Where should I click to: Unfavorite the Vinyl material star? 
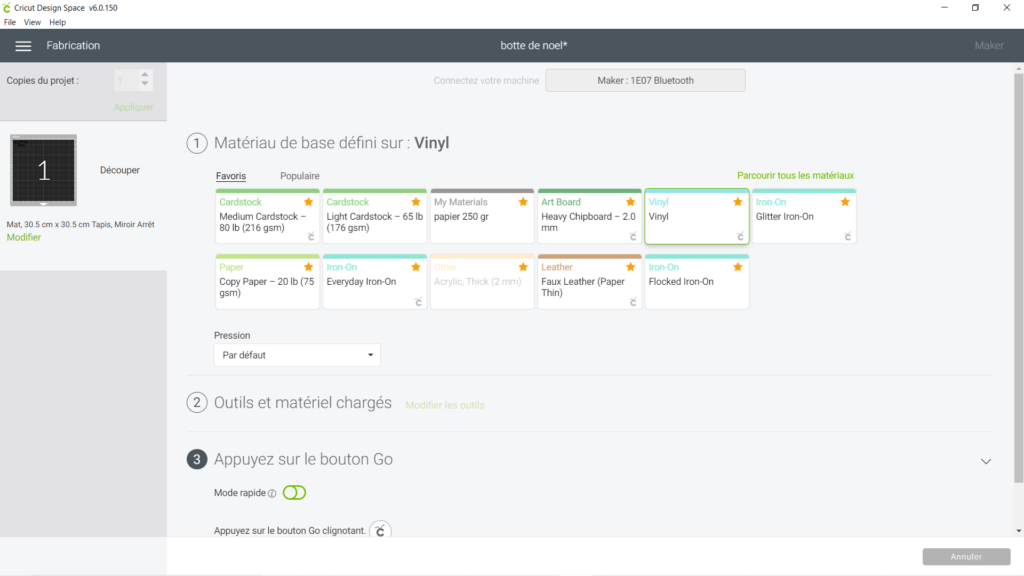[x=737, y=202]
